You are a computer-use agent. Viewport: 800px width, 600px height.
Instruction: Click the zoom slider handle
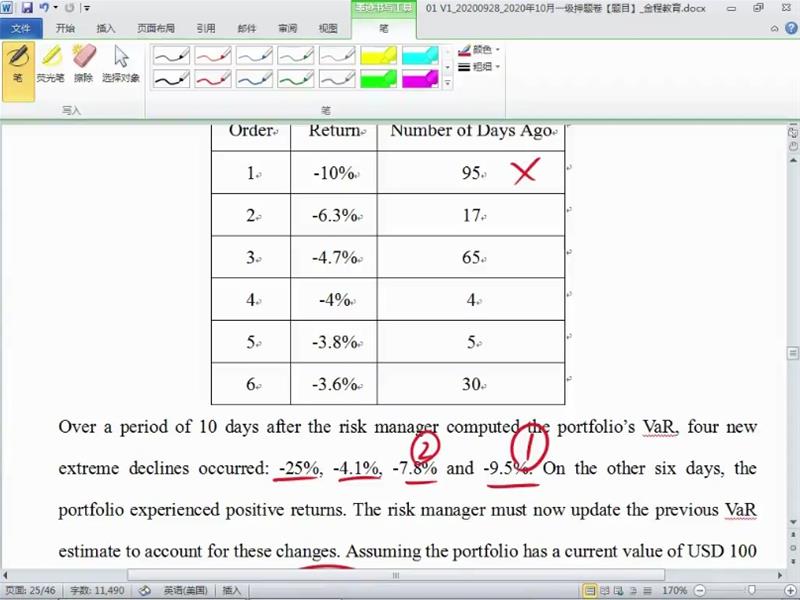click(x=751, y=591)
